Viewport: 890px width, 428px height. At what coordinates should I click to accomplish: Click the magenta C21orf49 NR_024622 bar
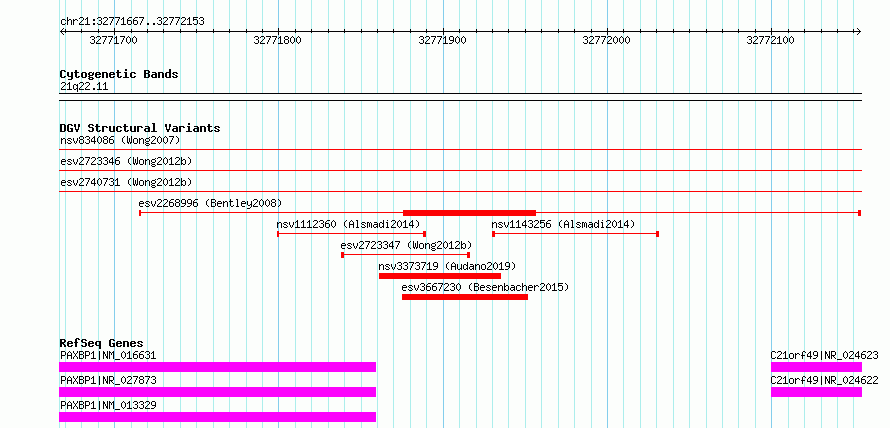(x=816, y=392)
